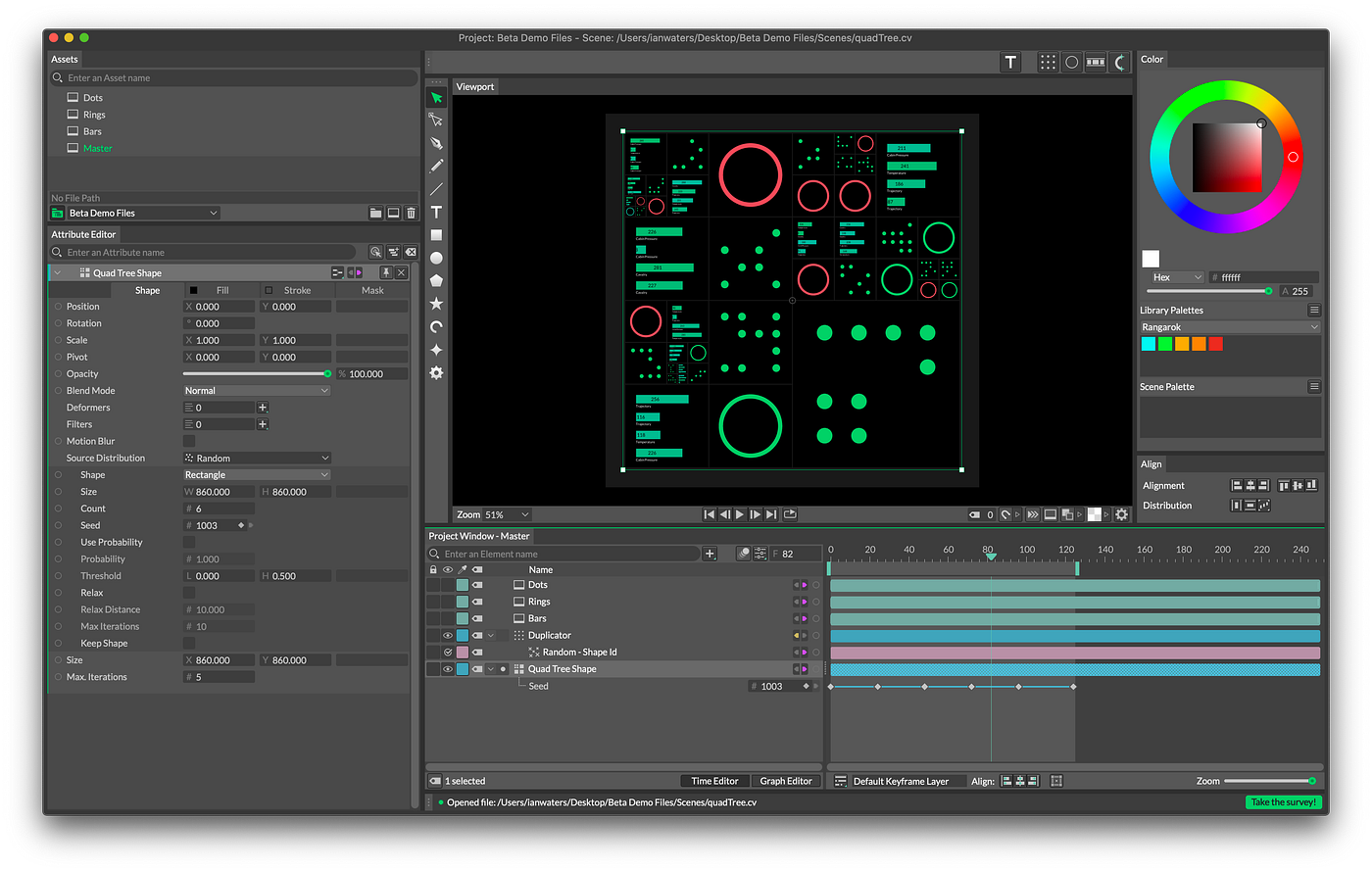Click the Polygon shape tool
This screenshot has height=872, width=1372.
436,281
